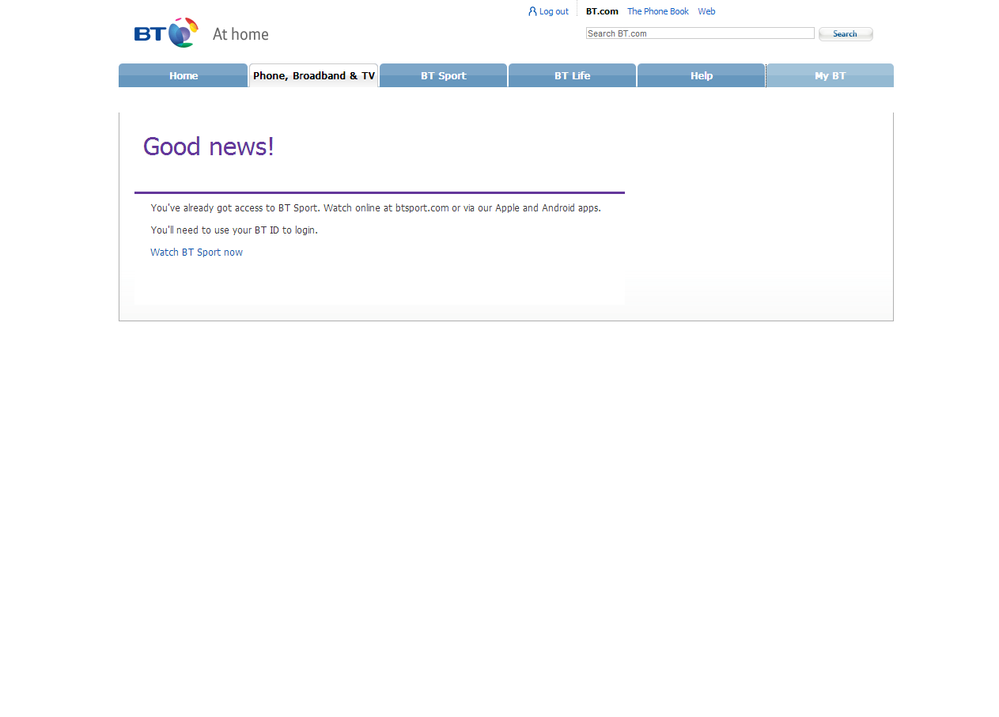Follow the Watch BT Sport now link
Screen dimensions: 999x717
[196, 252]
